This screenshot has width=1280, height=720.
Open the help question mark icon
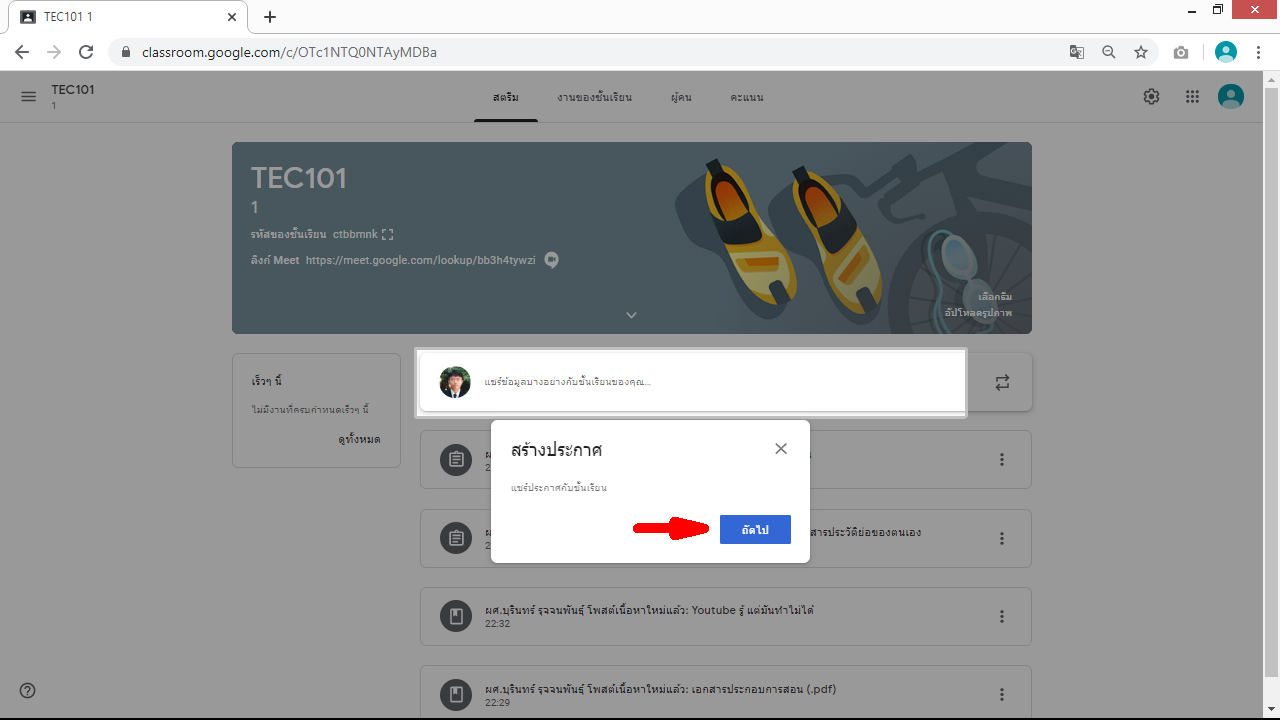tap(27, 690)
